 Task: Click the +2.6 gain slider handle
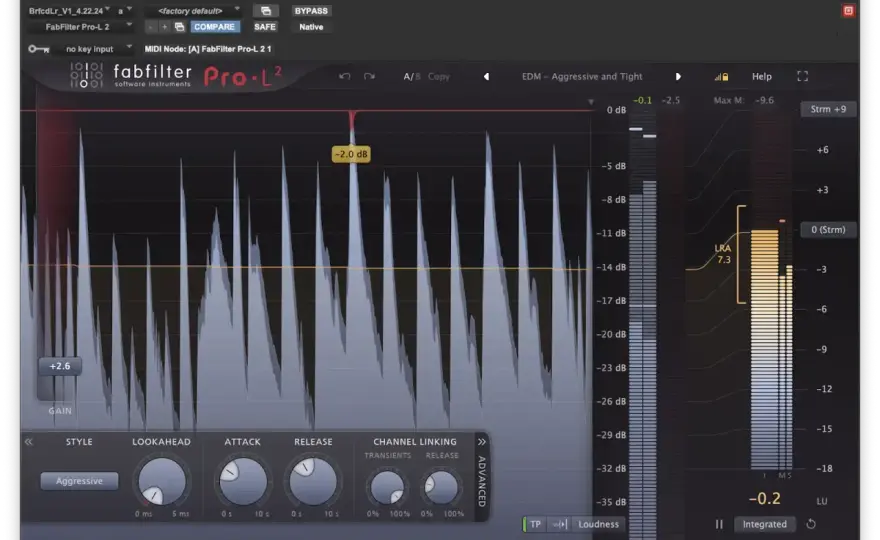[x=60, y=366]
